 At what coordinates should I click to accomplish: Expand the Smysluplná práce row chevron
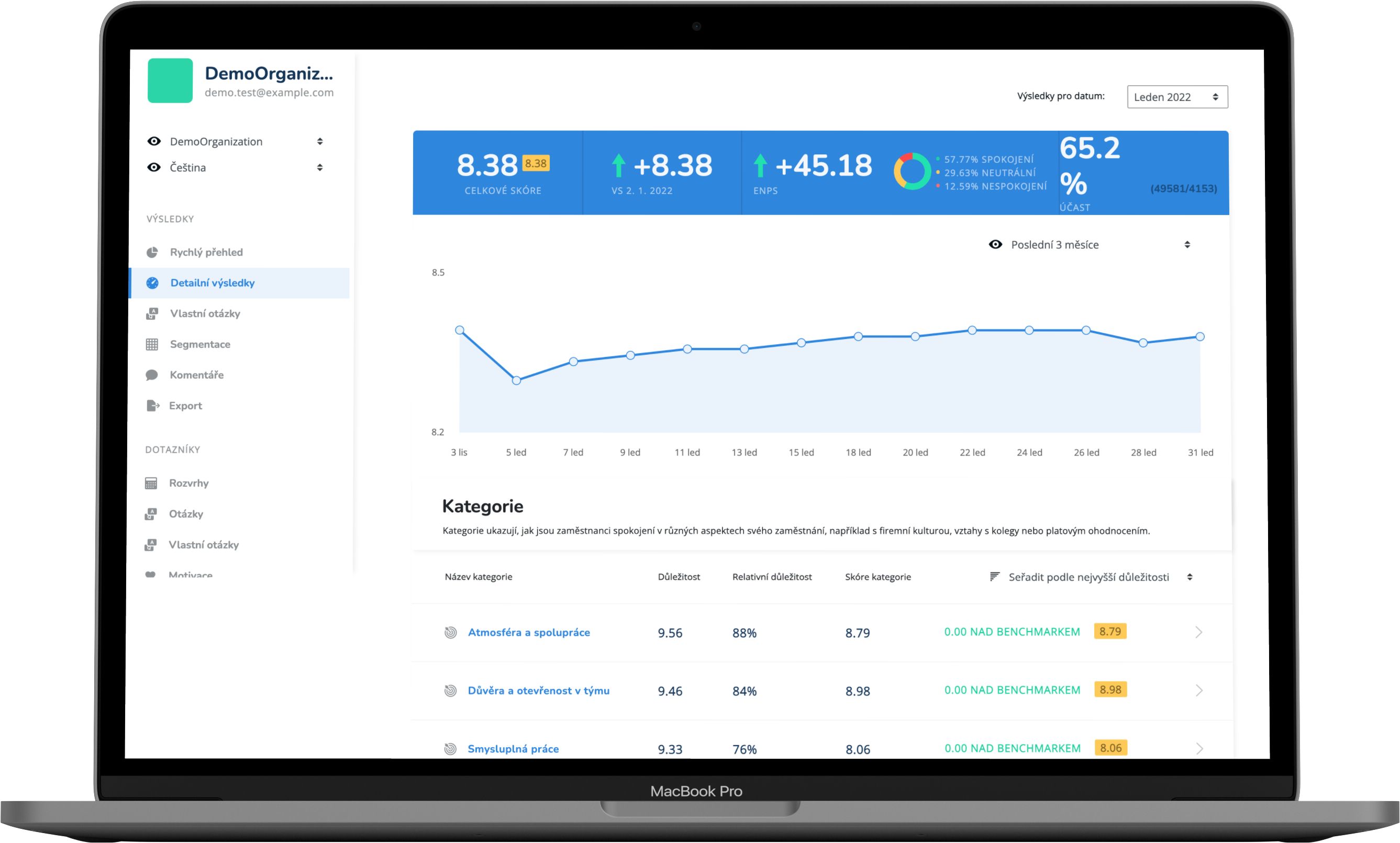[1199, 749]
